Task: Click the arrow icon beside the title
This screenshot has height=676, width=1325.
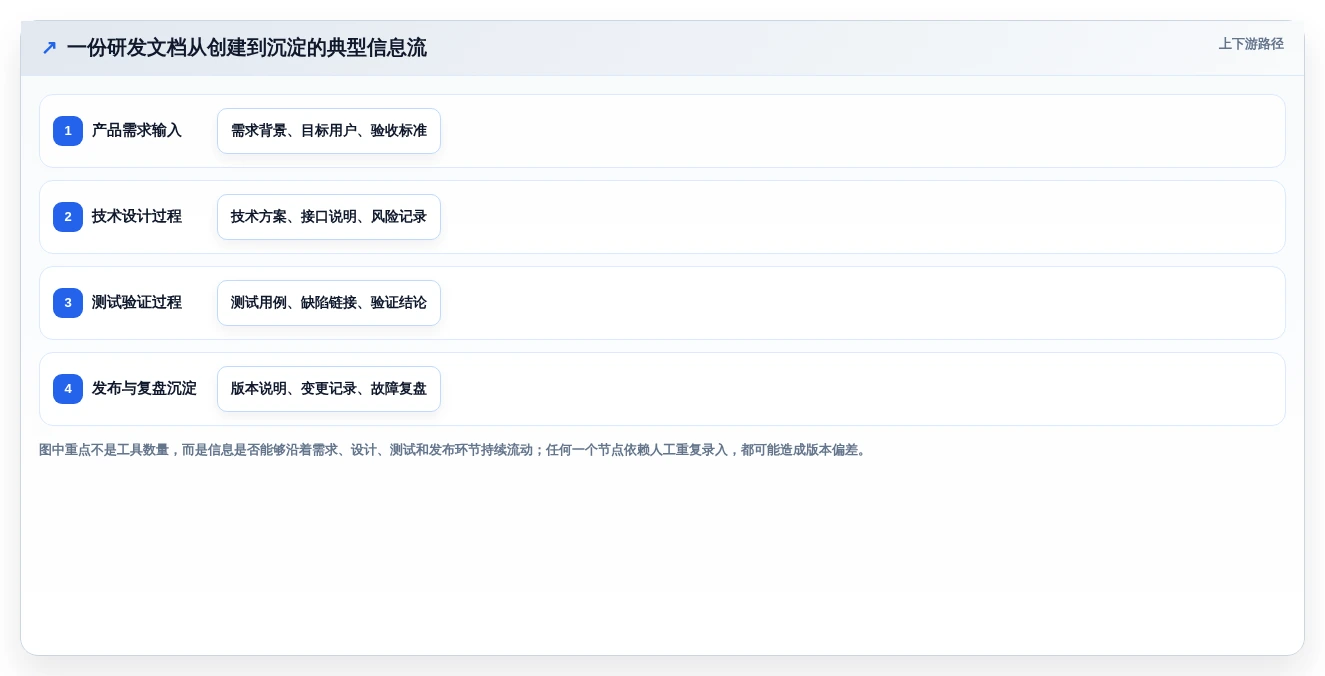Action: coord(49,48)
